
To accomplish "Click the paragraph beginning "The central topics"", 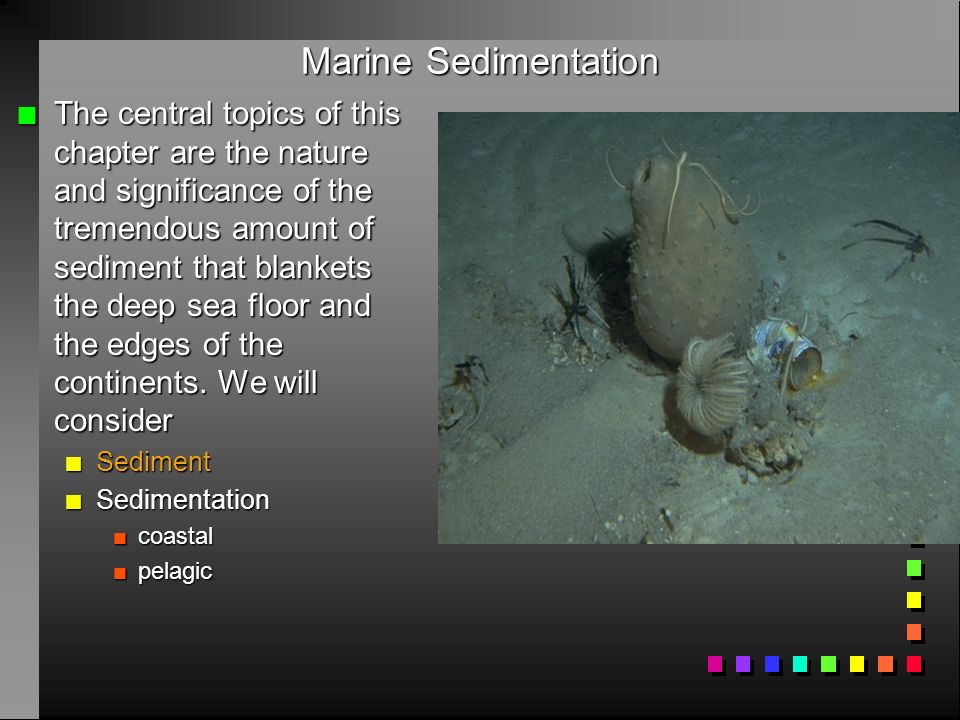I will (227, 267).
